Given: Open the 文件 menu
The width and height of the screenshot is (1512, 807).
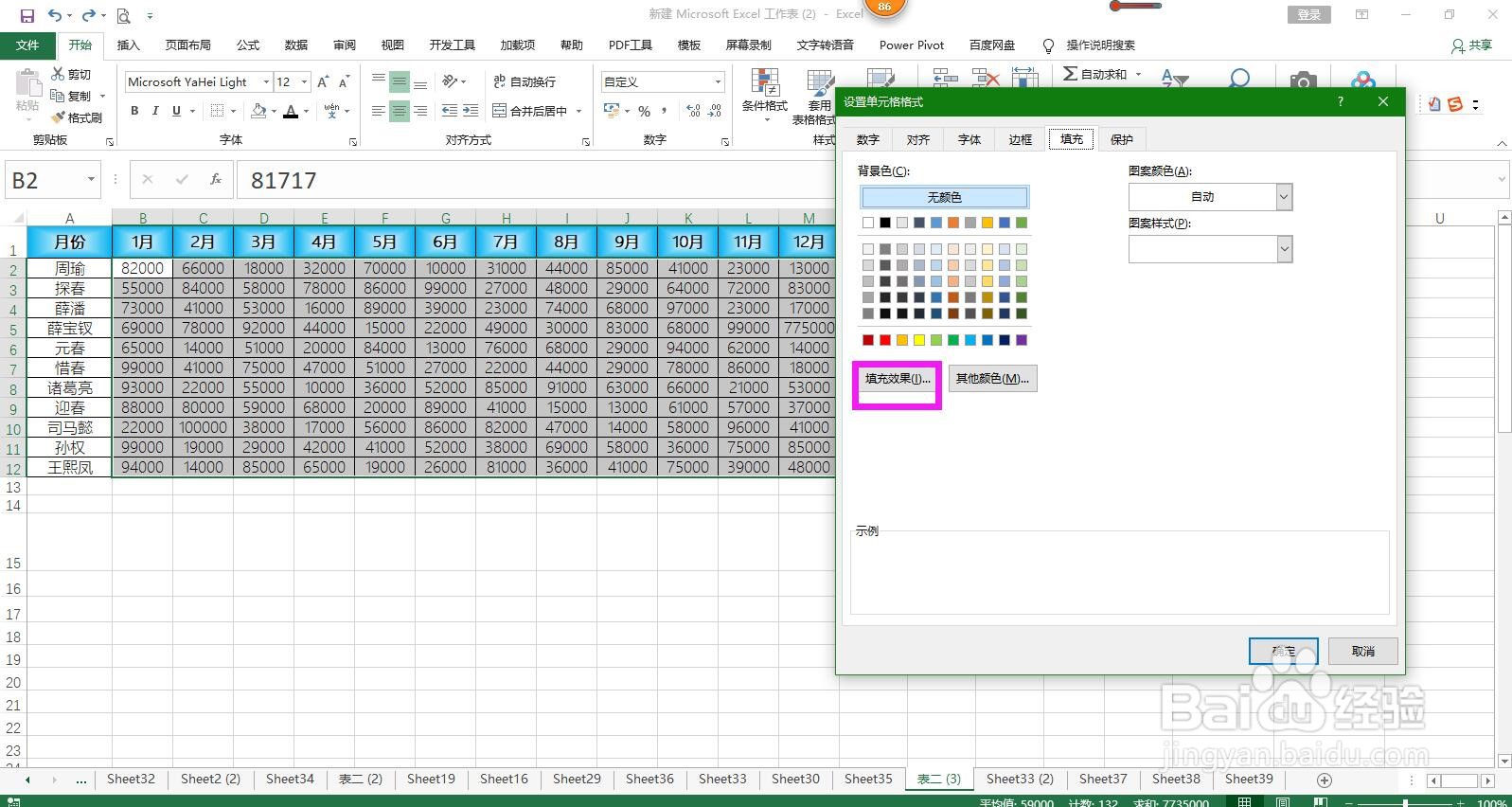Looking at the screenshot, I should click(27, 45).
